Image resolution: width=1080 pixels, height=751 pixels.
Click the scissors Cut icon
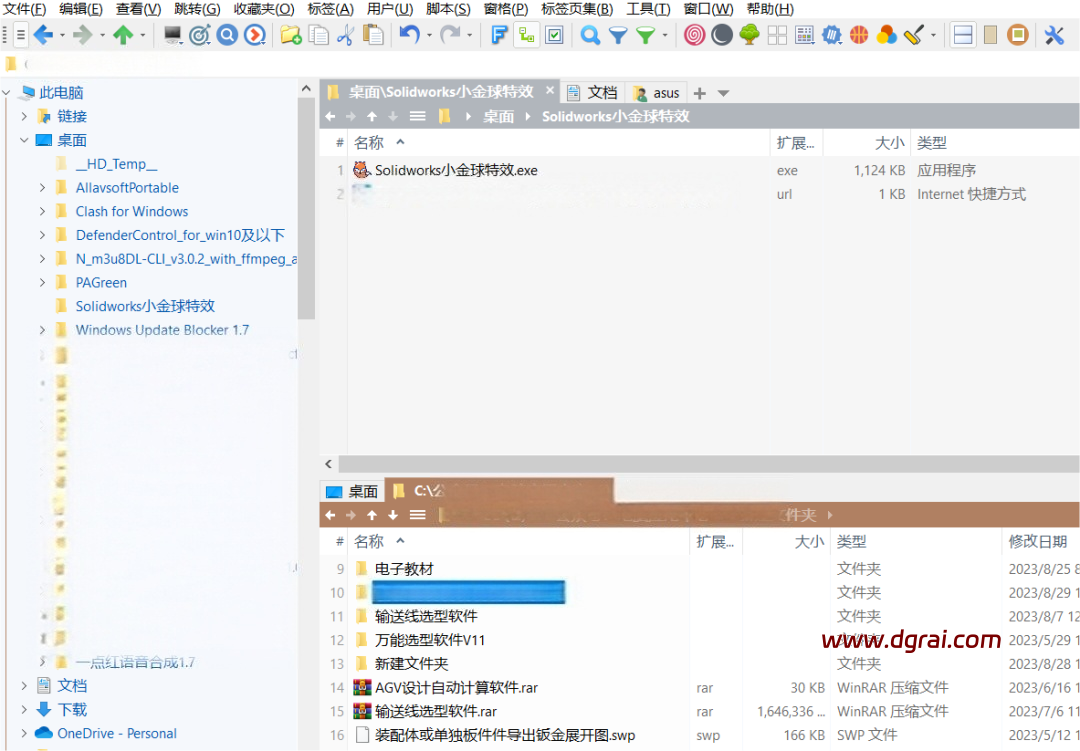click(x=345, y=35)
